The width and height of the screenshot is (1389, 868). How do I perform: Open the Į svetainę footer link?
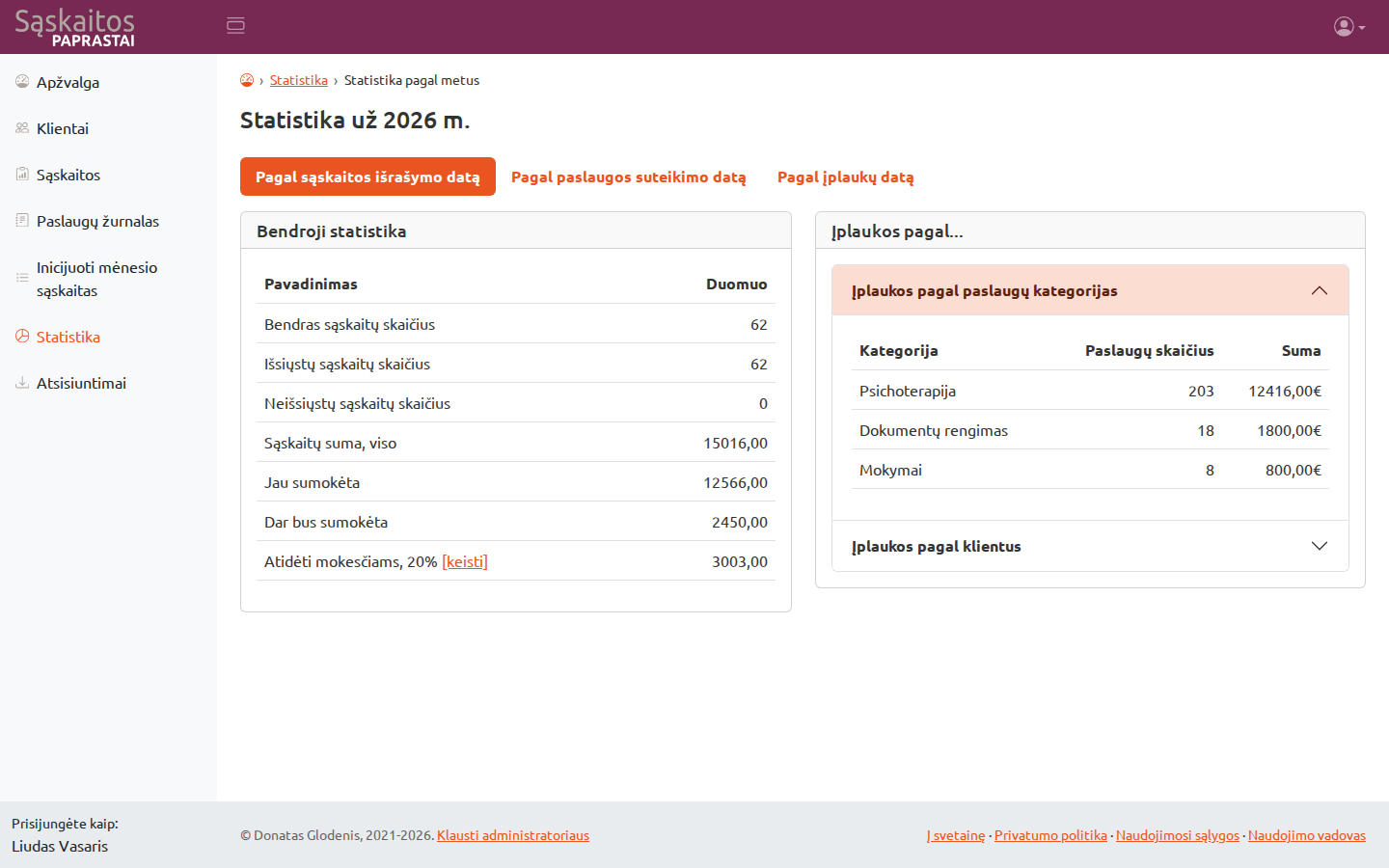click(956, 835)
